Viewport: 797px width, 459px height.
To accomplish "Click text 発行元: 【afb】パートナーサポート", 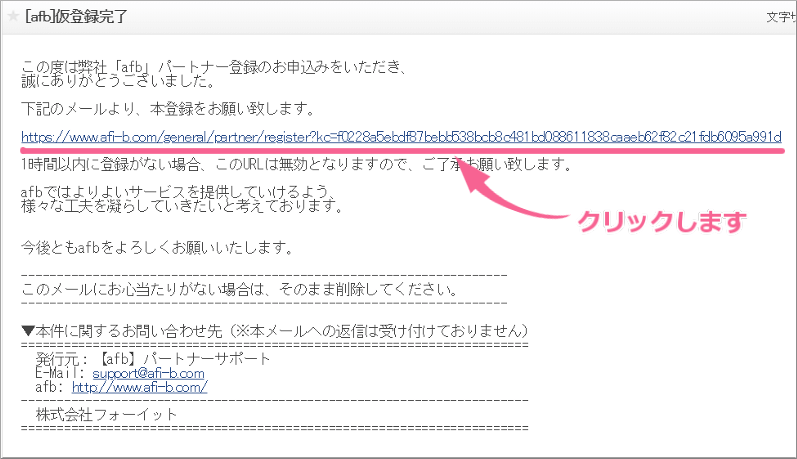I will pyautogui.click(x=153, y=359).
